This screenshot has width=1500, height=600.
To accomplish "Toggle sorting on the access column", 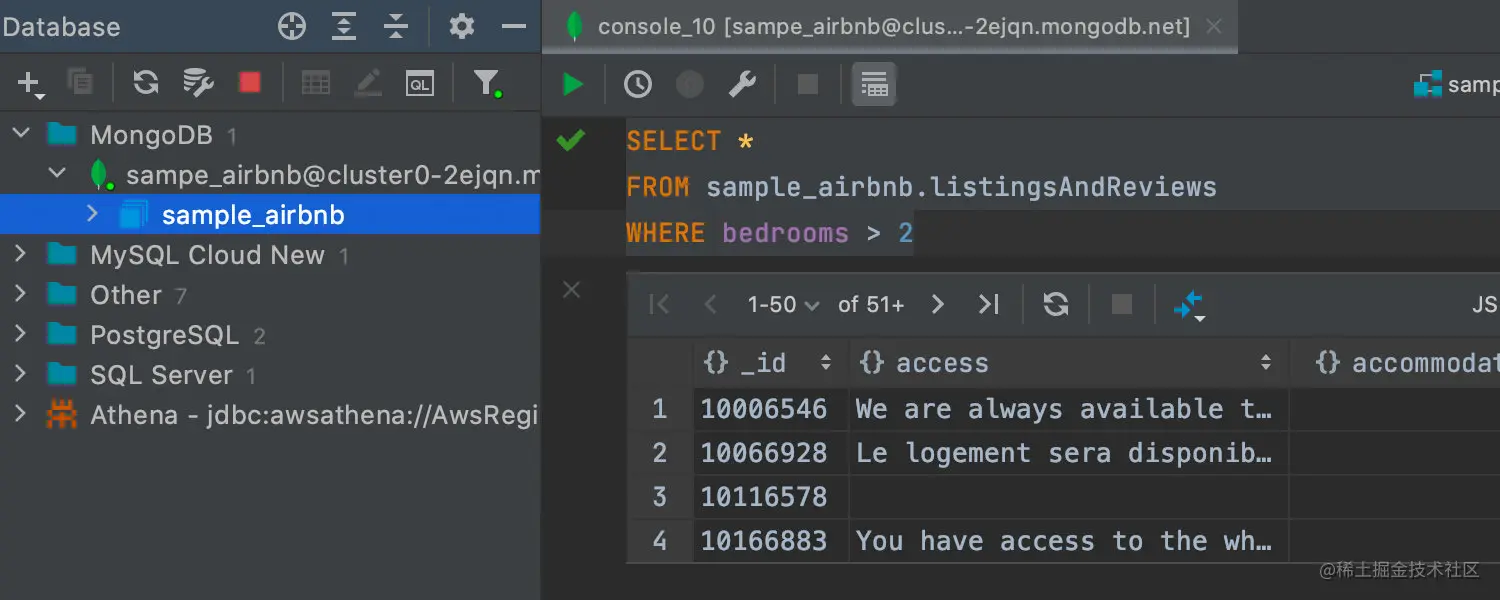I will pyautogui.click(x=1266, y=362).
